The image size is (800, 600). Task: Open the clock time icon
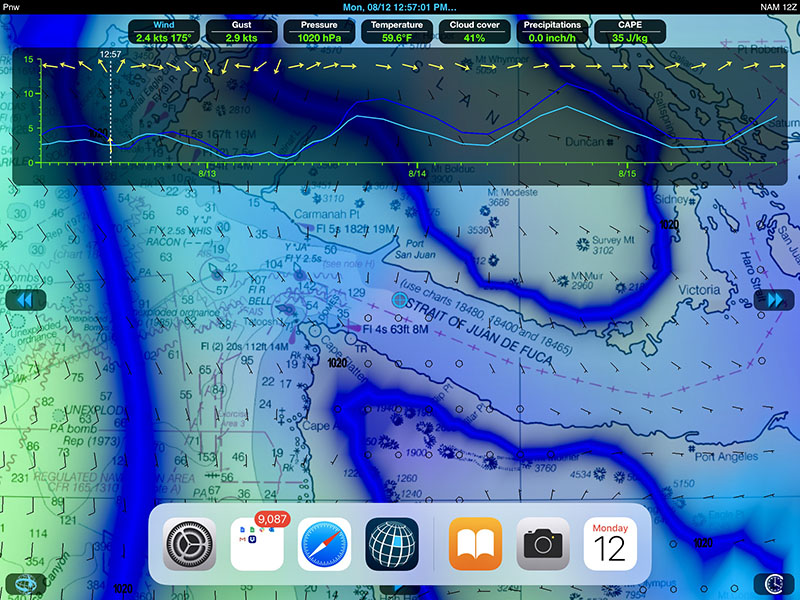[x=773, y=583]
